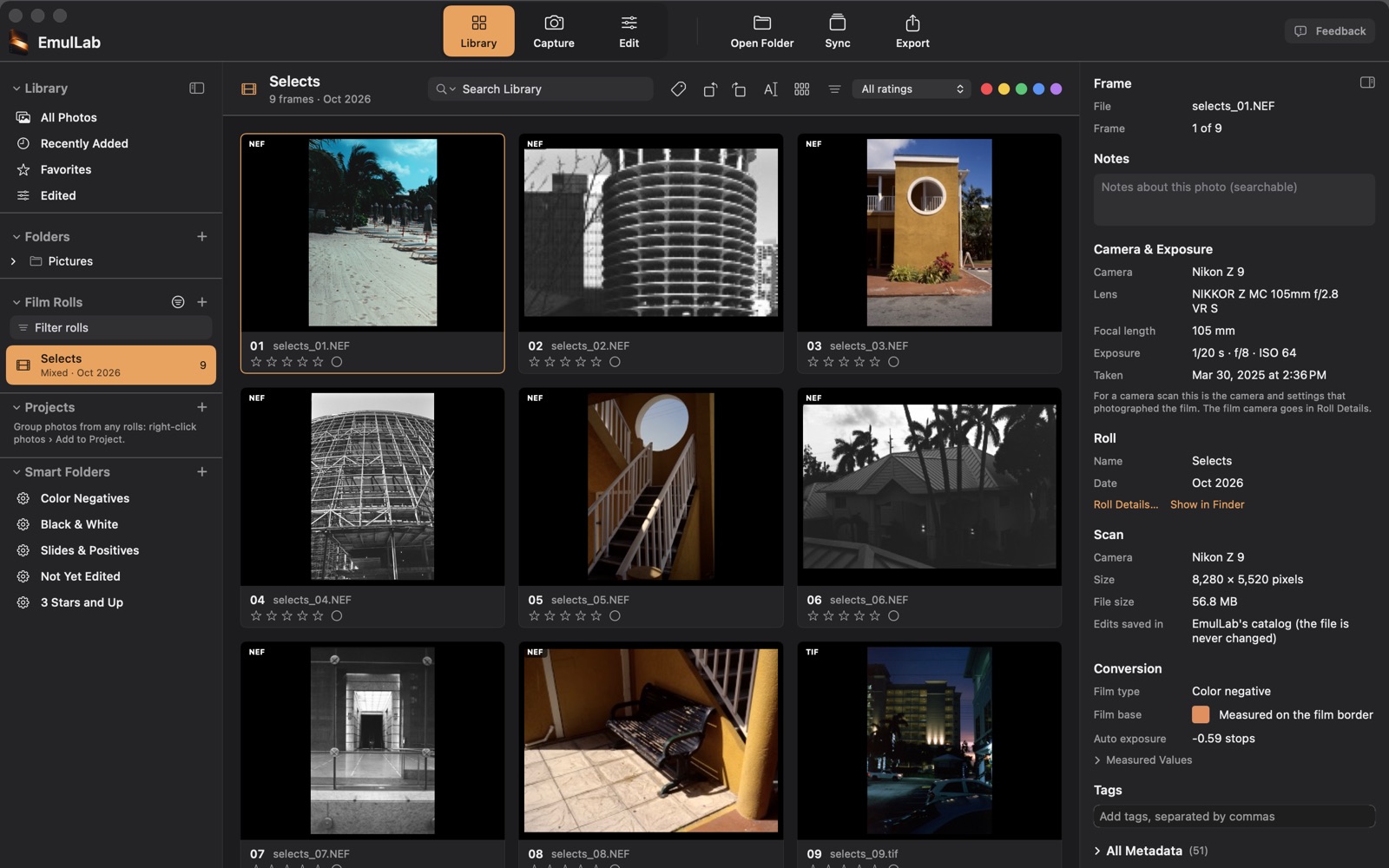Filter by purple color label
This screenshot has height=868, width=1389.
1056,89
